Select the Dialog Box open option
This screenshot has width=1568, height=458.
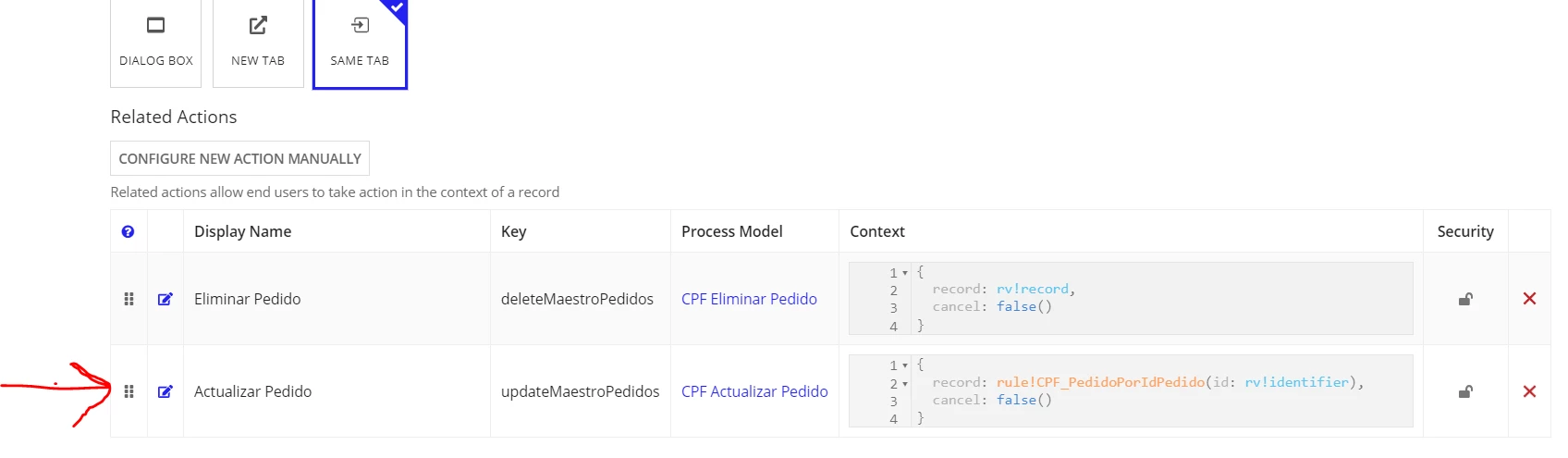click(156, 43)
